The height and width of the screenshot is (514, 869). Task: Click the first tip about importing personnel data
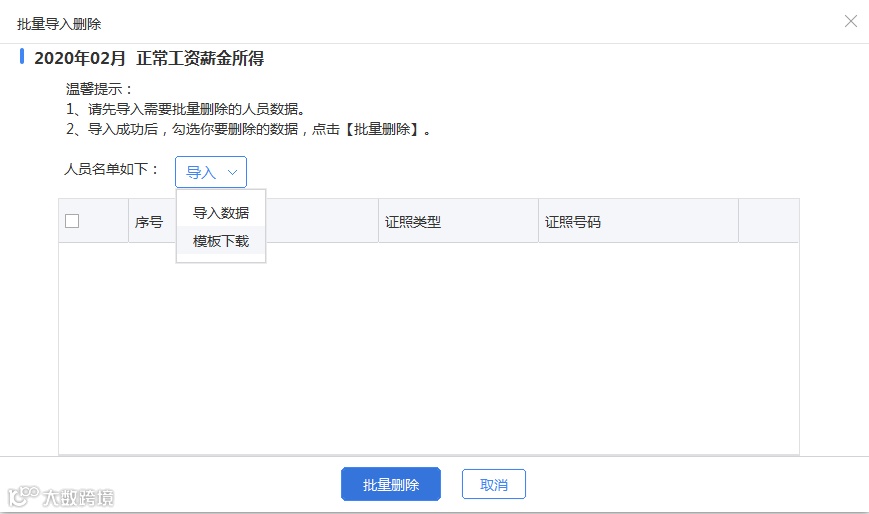point(186,109)
